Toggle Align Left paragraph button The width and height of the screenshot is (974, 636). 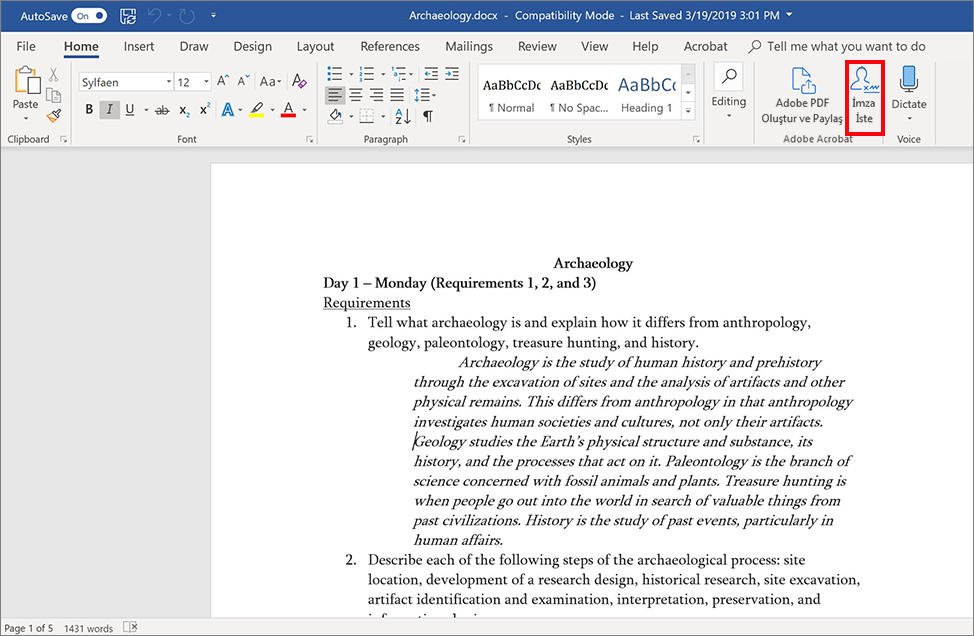[335, 95]
